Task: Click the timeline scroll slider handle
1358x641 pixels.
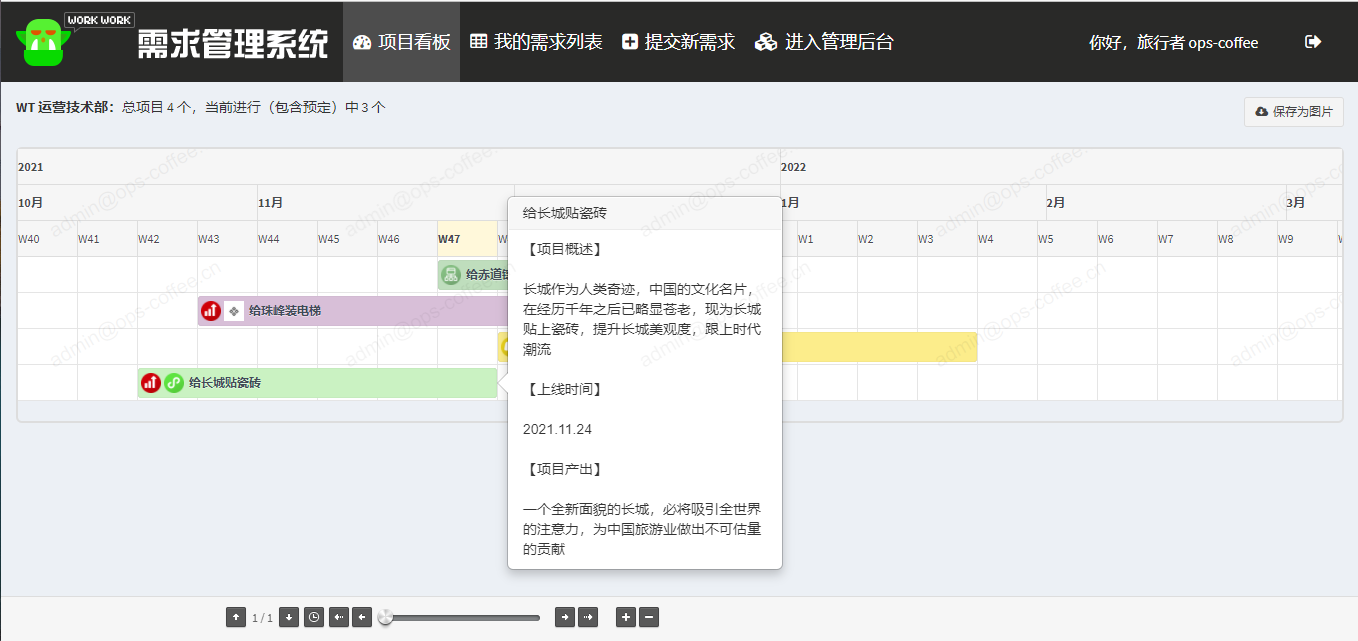Action: click(x=386, y=618)
